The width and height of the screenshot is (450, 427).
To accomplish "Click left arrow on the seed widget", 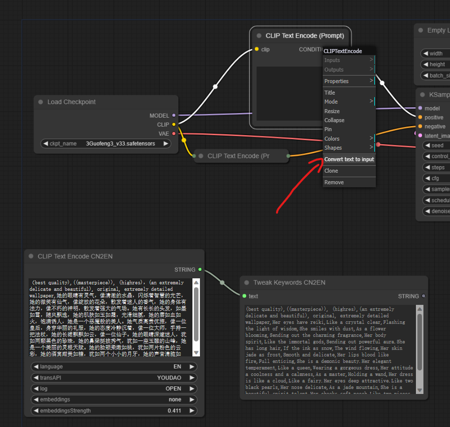I will pyautogui.click(x=428, y=145).
